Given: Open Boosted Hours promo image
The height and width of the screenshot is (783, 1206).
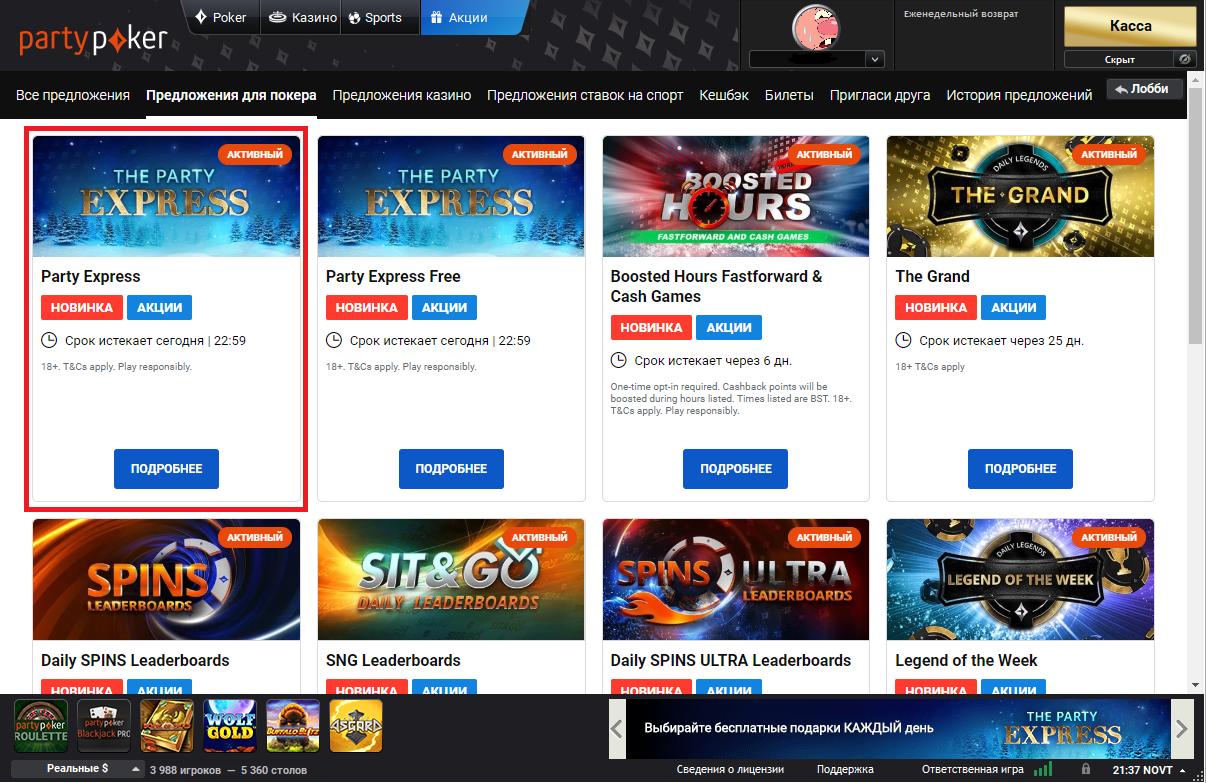Looking at the screenshot, I should point(736,197).
